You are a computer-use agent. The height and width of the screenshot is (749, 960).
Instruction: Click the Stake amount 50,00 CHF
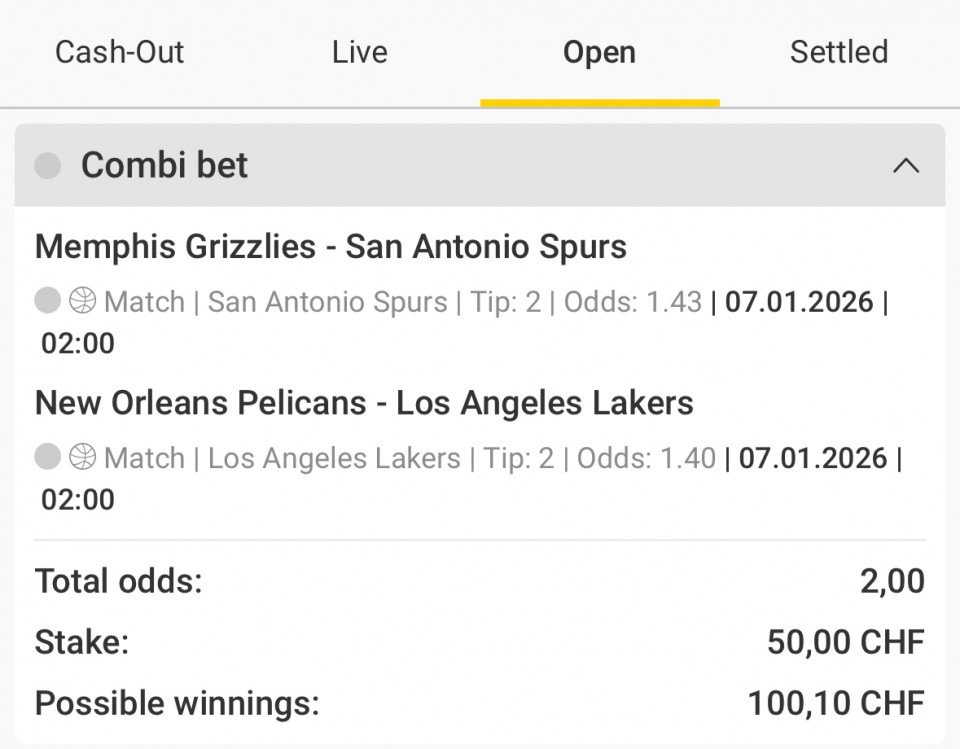point(845,642)
